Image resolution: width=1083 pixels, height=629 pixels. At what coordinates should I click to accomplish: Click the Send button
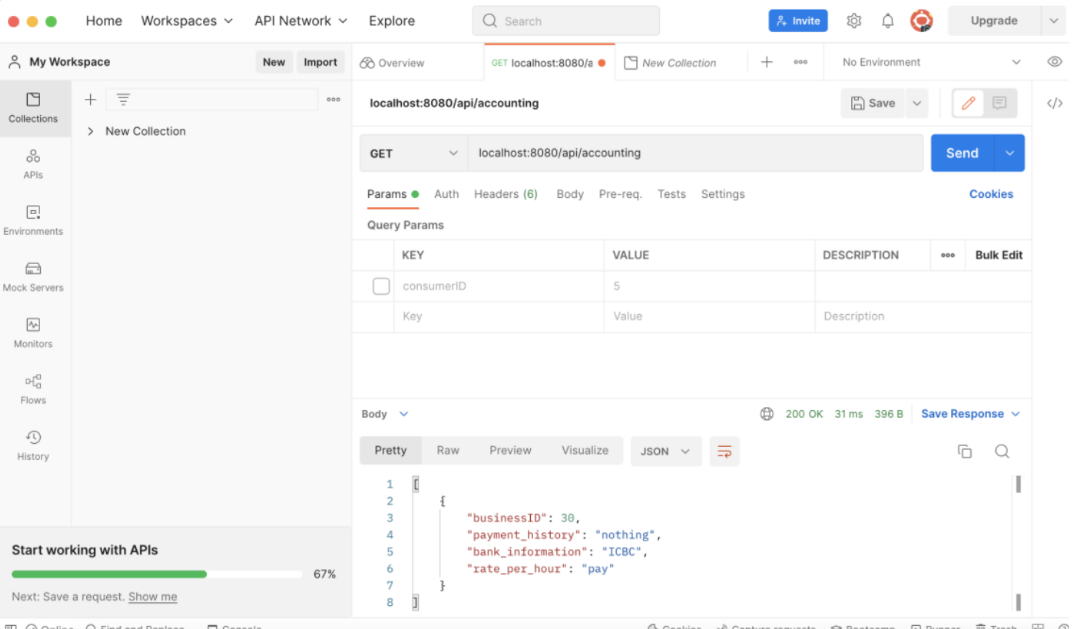click(x=961, y=152)
